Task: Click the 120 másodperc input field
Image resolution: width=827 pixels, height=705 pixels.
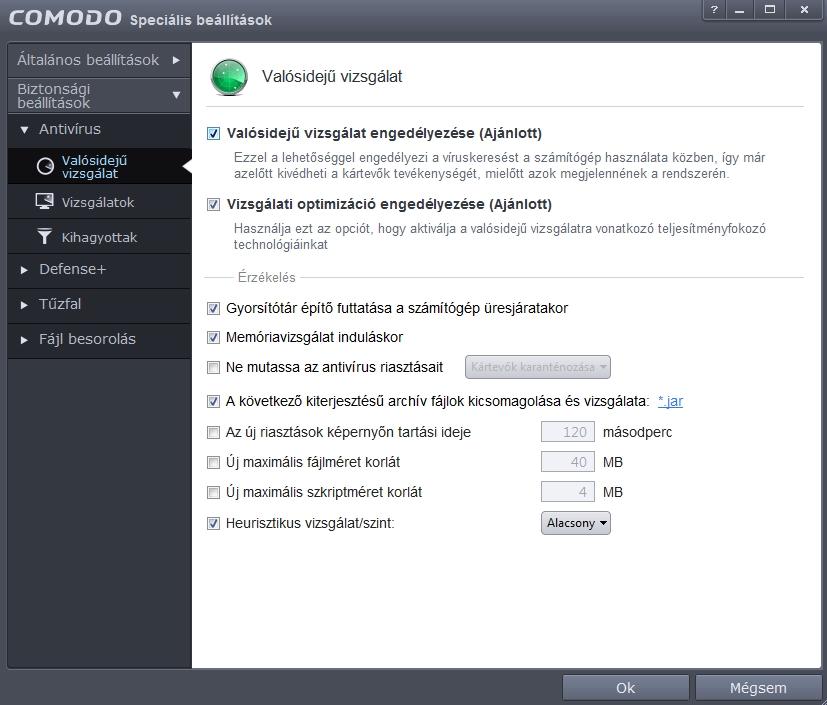Action: point(568,432)
